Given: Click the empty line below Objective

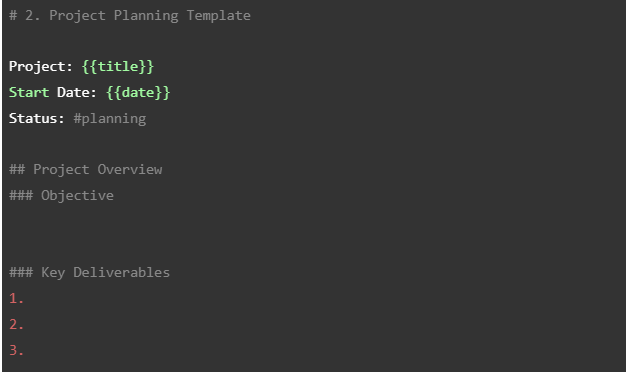Looking at the screenshot, I should [x=313, y=221].
